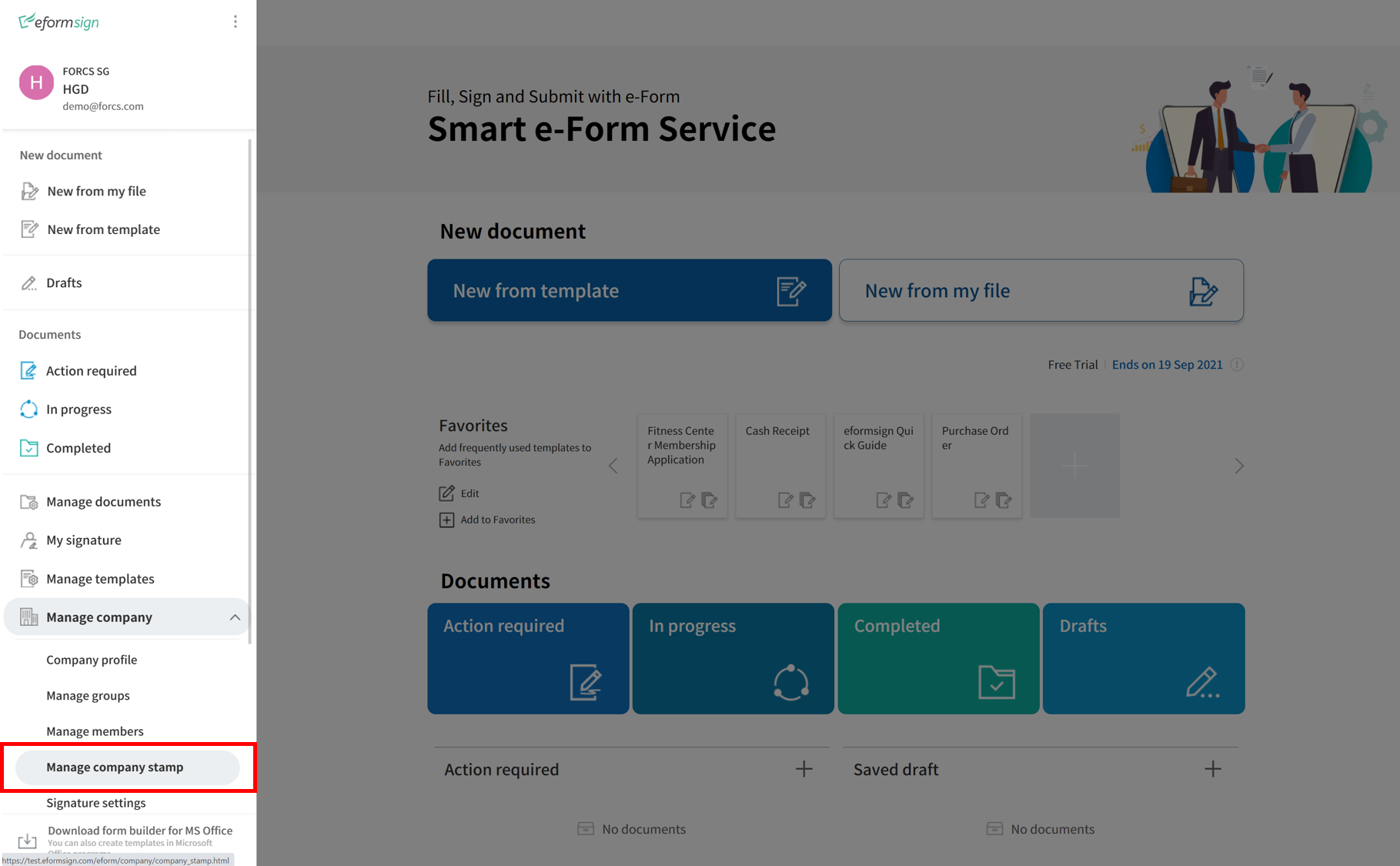Click the In progress circular icon in sidebar
Screen dimensions: 1400x866
click(28, 410)
